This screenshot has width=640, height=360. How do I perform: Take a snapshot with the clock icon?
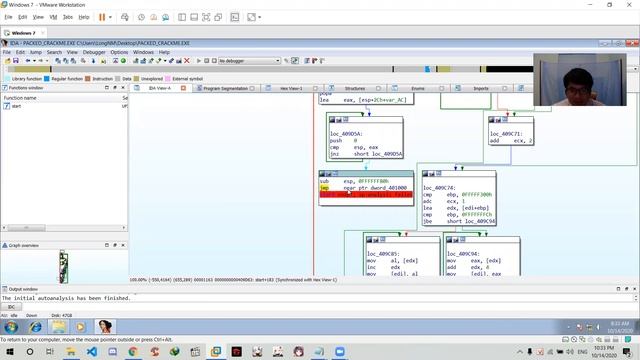pos(141,17)
